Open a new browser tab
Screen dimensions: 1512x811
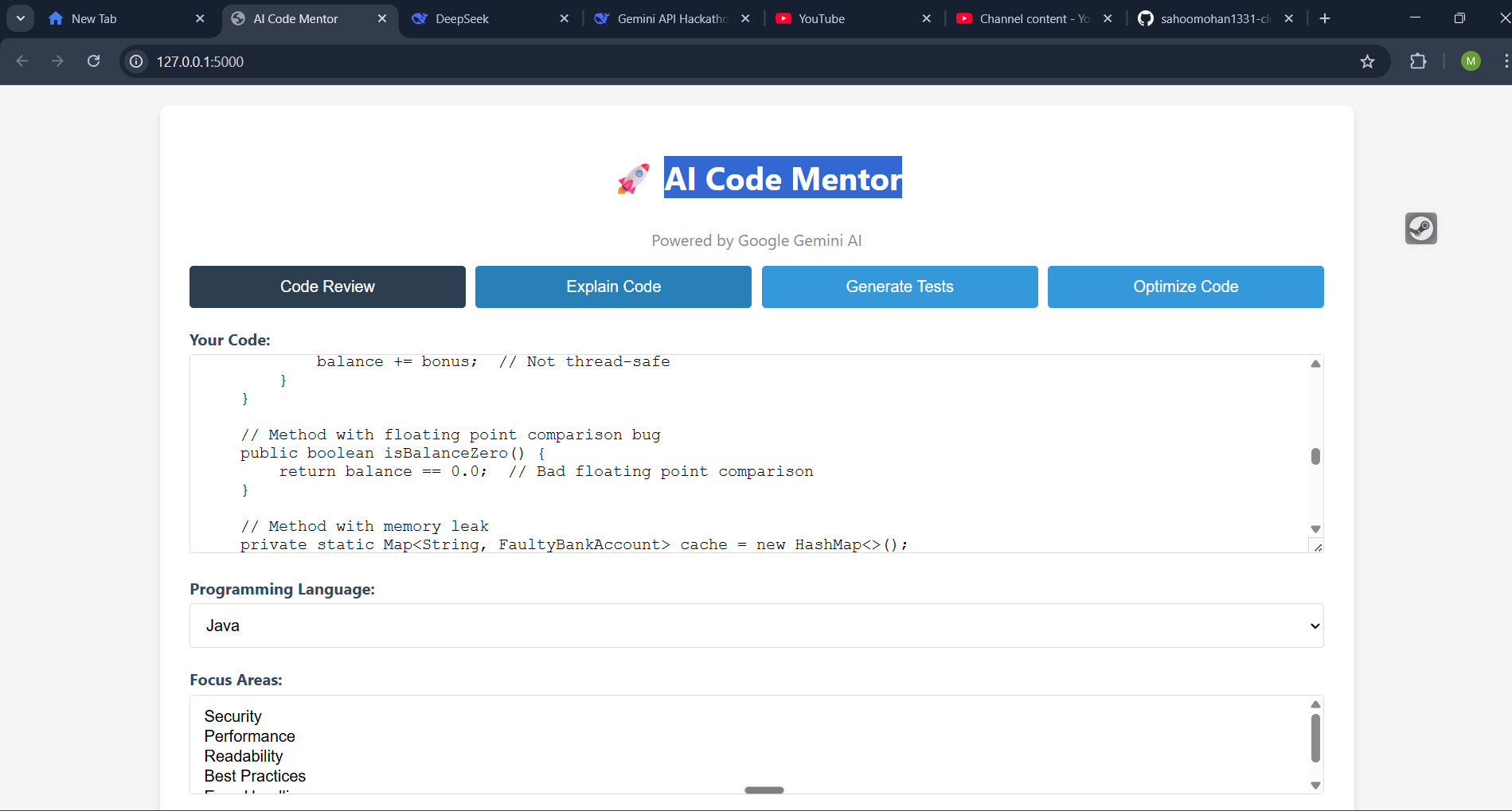click(1325, 18)
